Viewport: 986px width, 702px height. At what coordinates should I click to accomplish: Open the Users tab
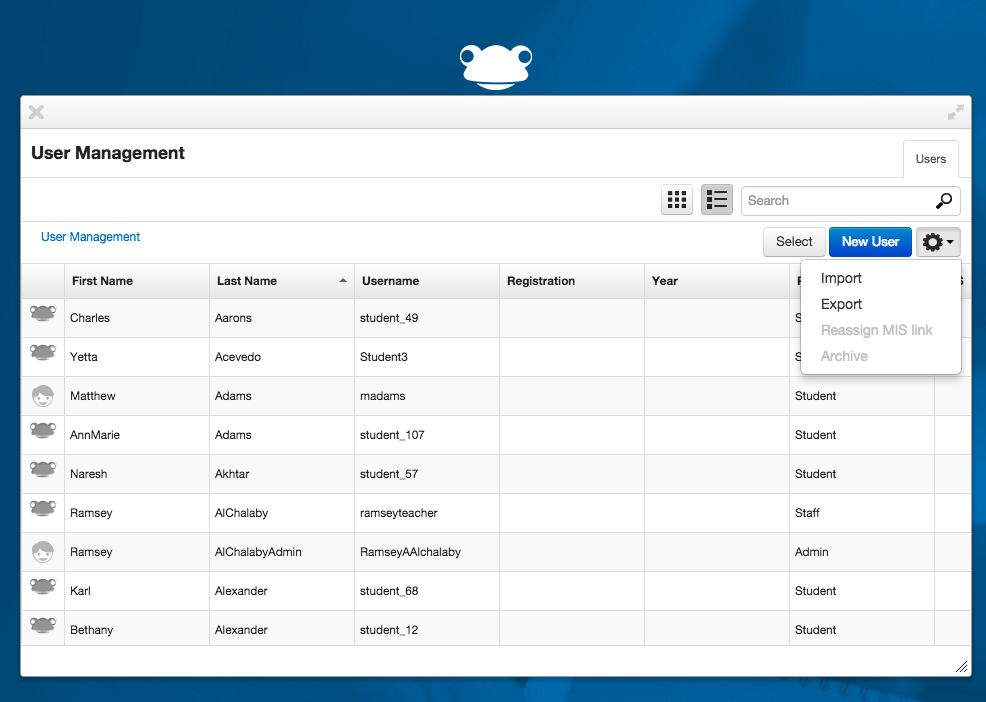click(x=931, y=159)
